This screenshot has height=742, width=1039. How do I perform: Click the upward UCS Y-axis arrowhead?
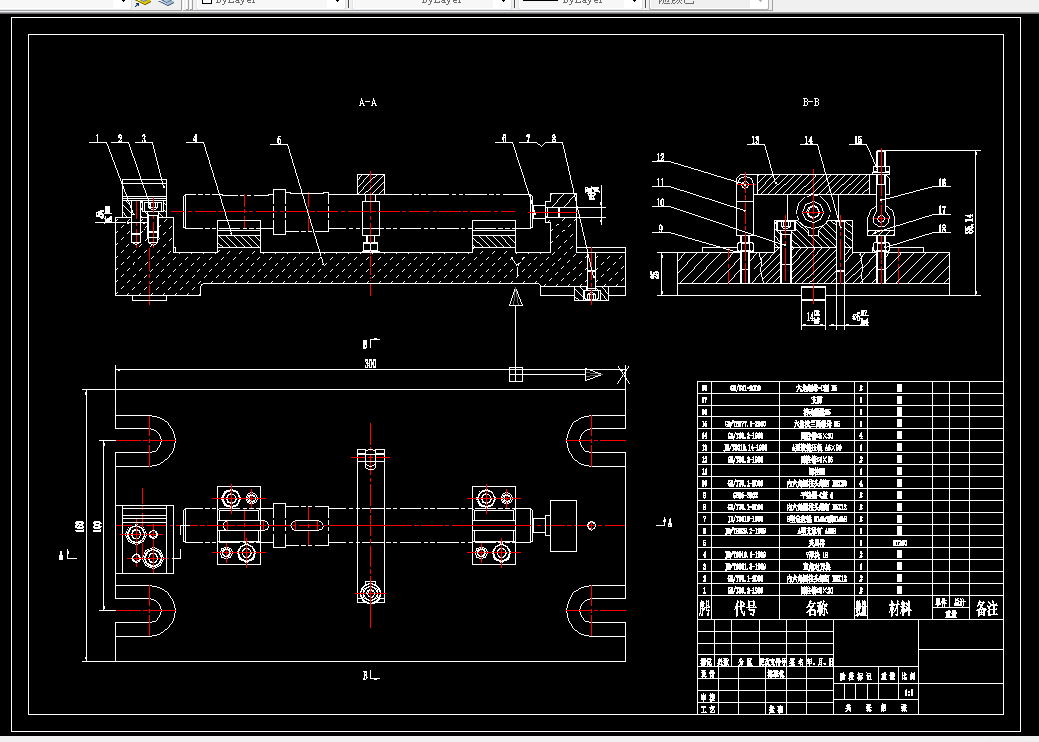coord(516,297)
